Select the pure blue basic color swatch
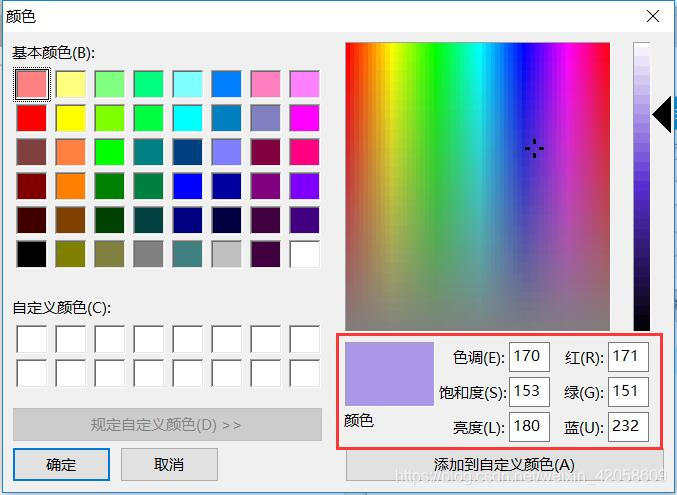 187,186
